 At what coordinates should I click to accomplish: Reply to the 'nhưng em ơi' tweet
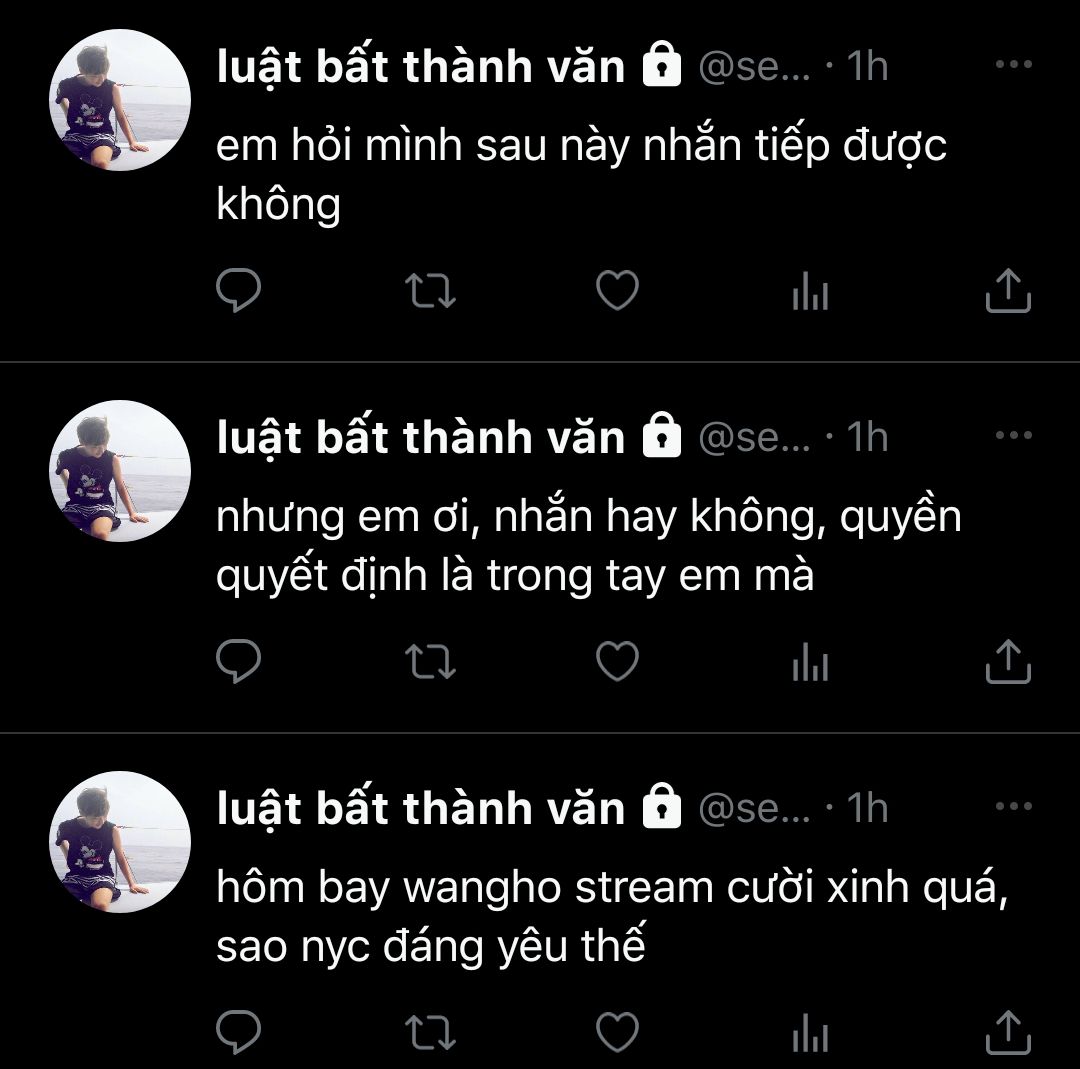point(238,661)
